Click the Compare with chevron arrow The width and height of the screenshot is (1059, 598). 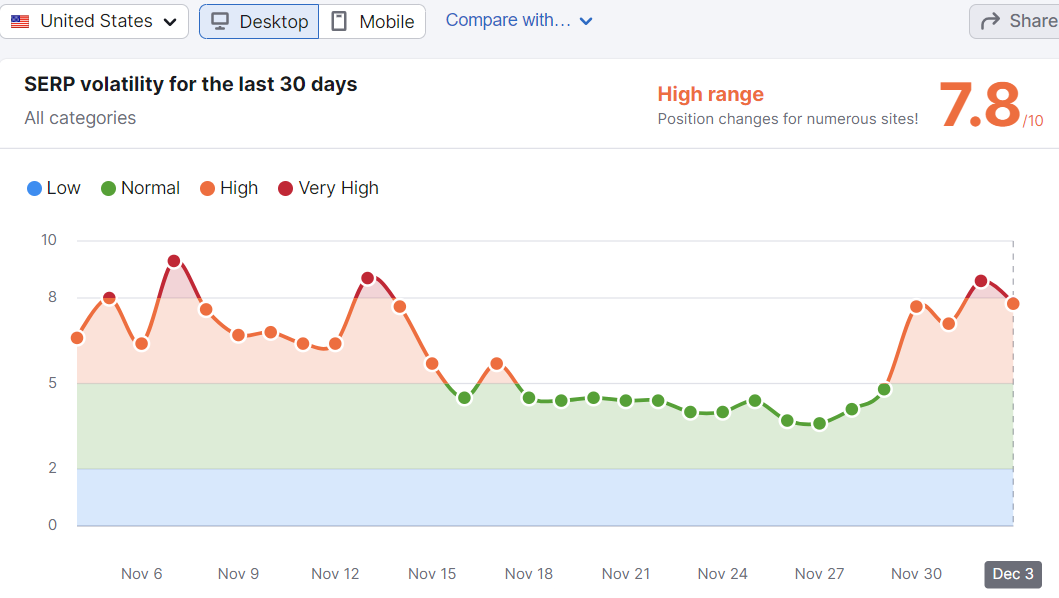point(586,21)
